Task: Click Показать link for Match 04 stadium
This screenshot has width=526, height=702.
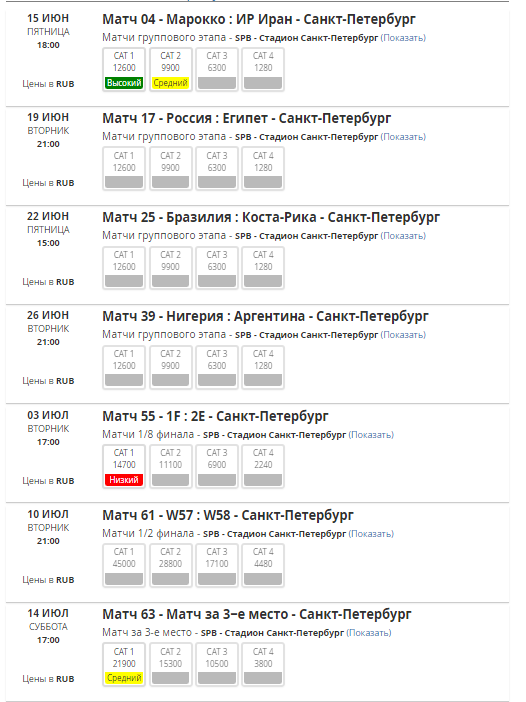Action: click(x=403, y=38)
